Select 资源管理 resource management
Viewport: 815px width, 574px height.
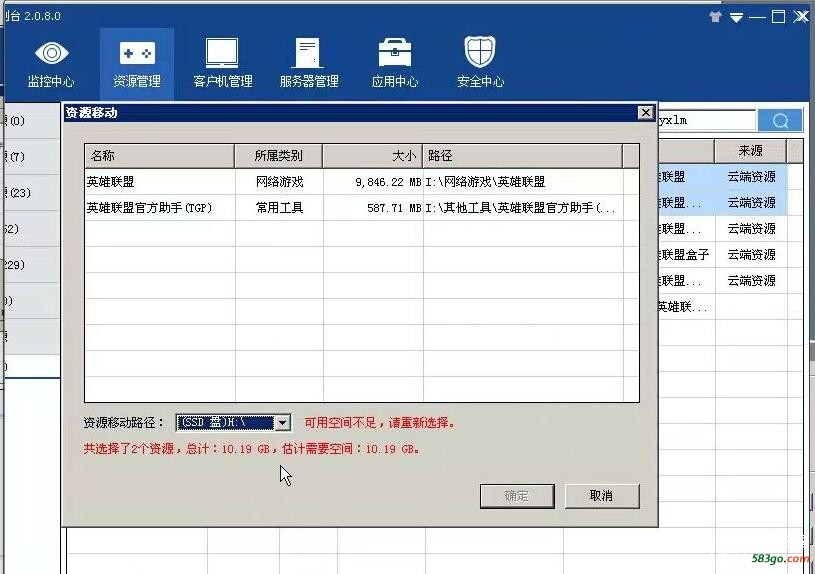(137, 63)
